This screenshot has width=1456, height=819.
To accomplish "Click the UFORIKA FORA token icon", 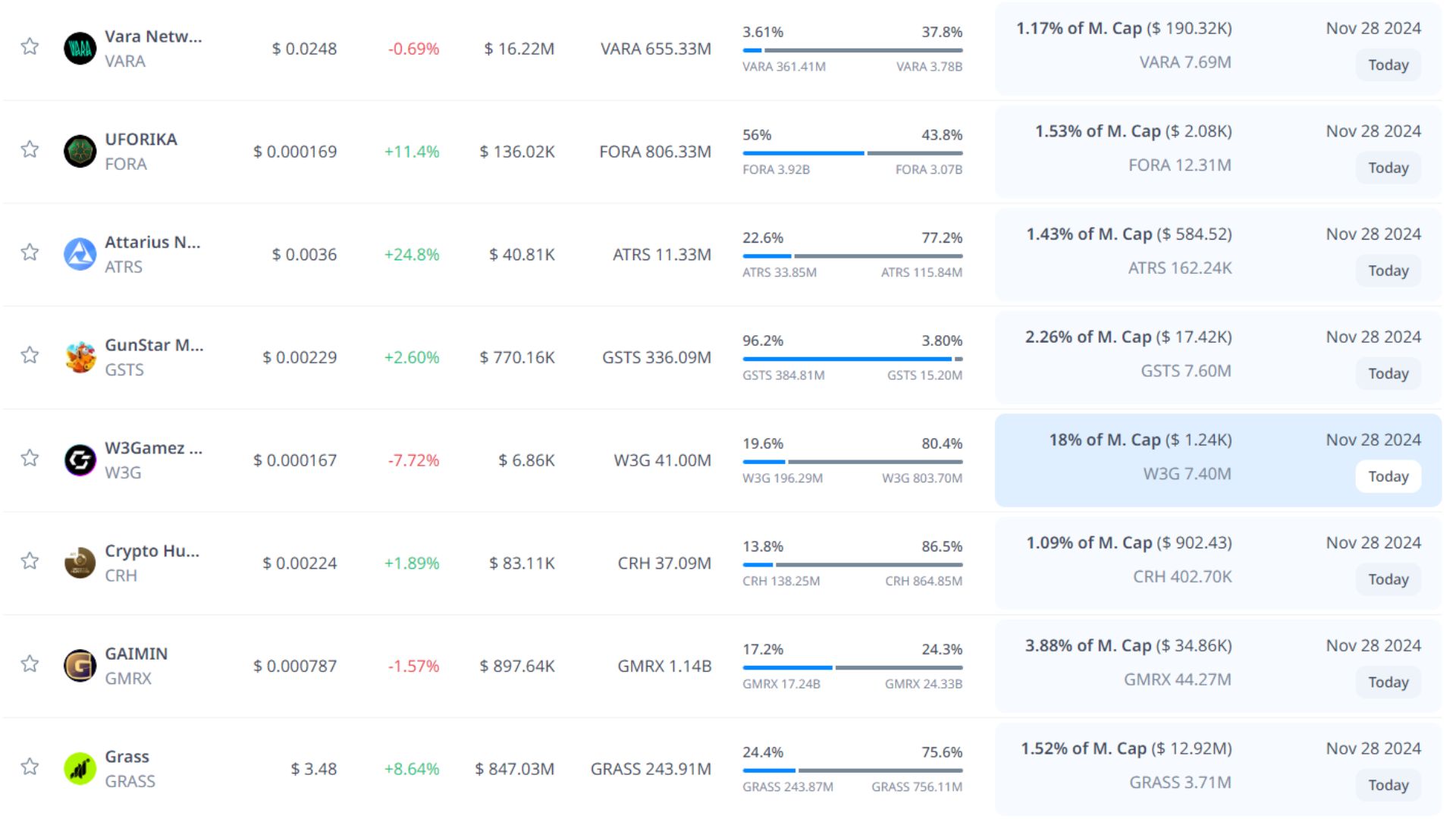I will click(80, 151).
